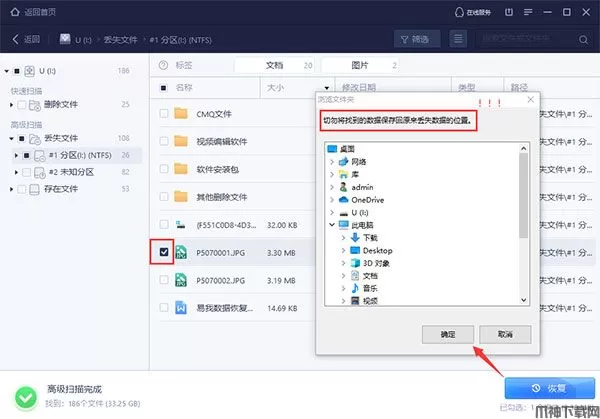Uncheck the P5070001.JPG checkbox

coord(164,252)
